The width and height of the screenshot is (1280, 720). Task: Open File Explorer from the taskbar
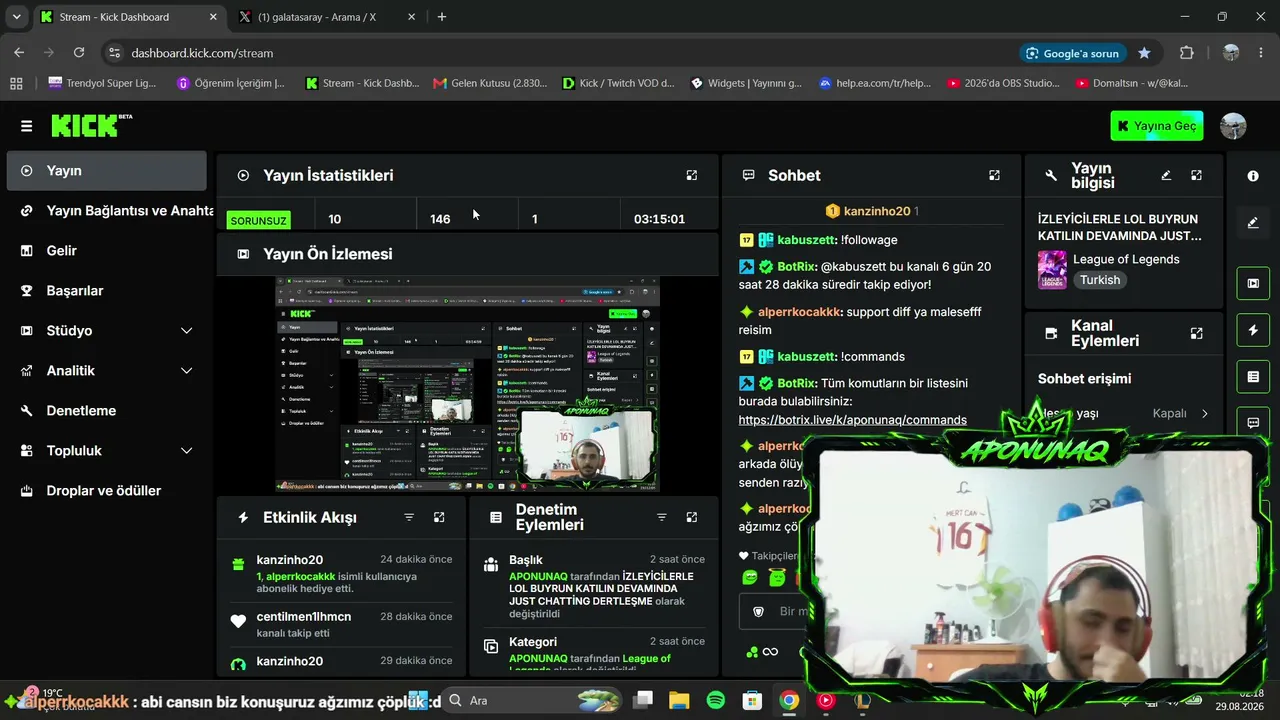coord(679,701)
